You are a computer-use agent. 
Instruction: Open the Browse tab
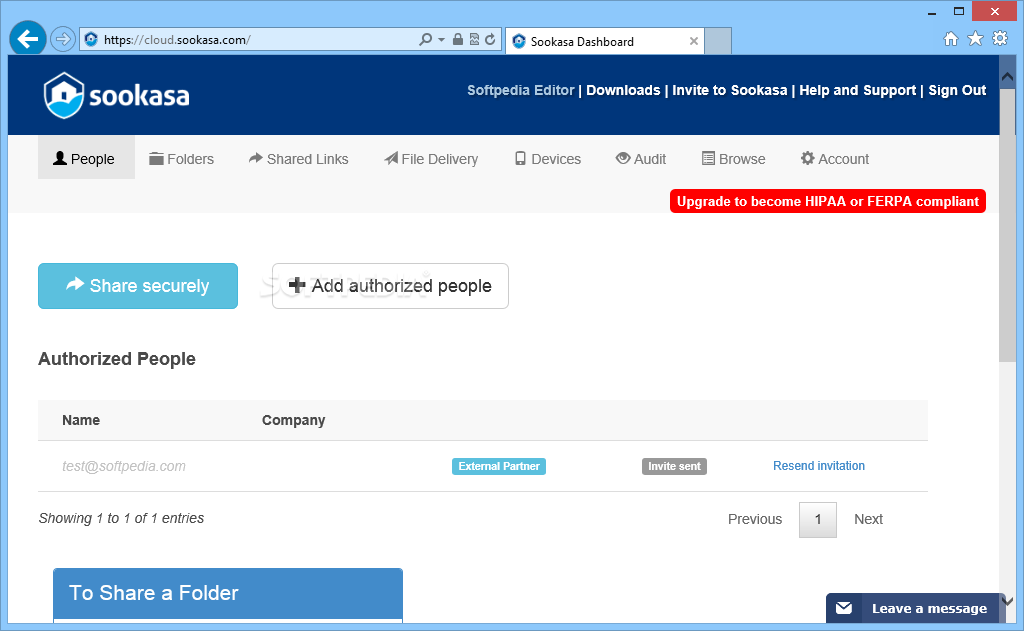tap(733, 159)
